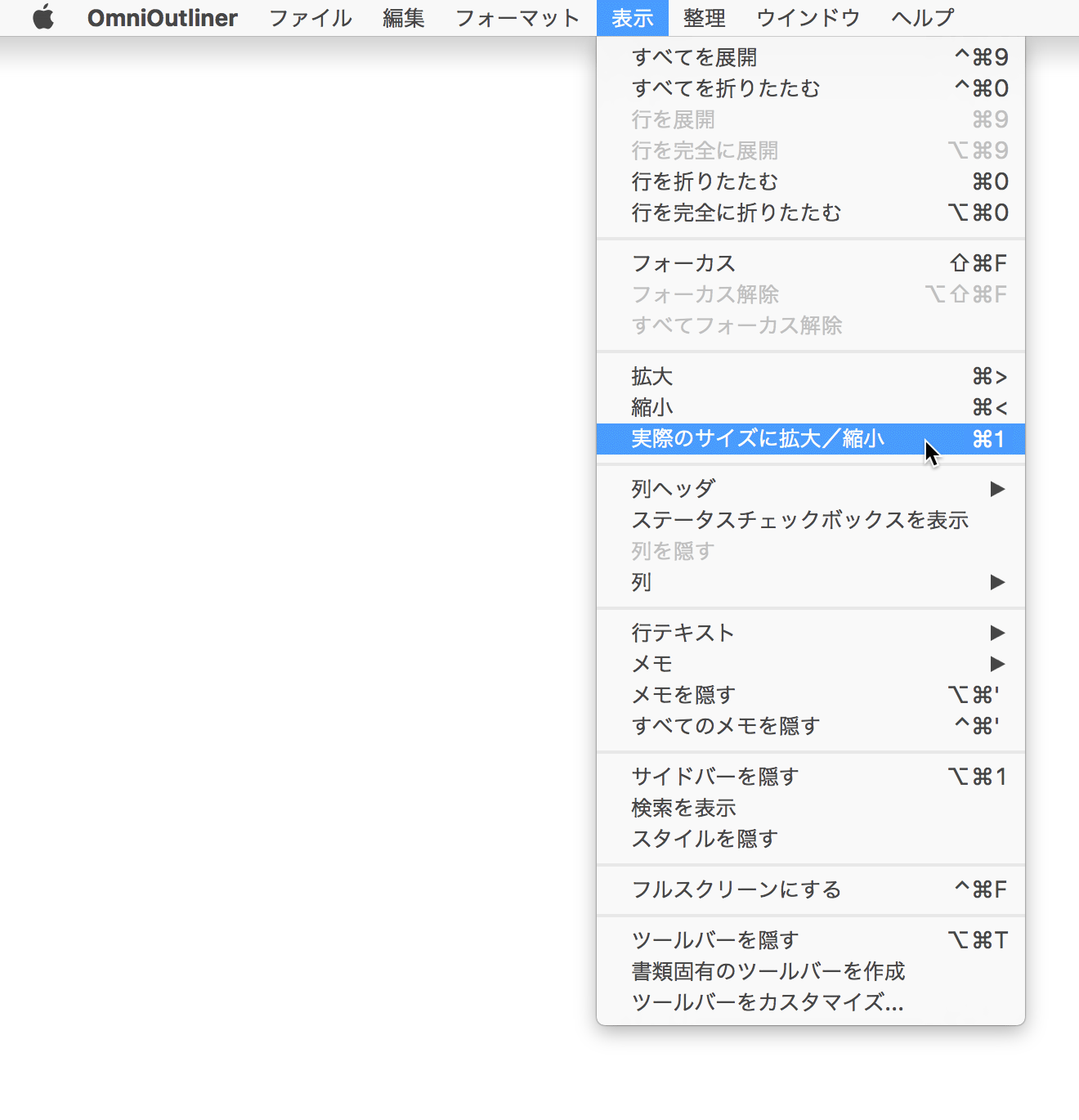Expand the 行テキスト submenu
The width and height of the screenshot is (1079, 1120).
pyautogui.click(x=811, y=633)
